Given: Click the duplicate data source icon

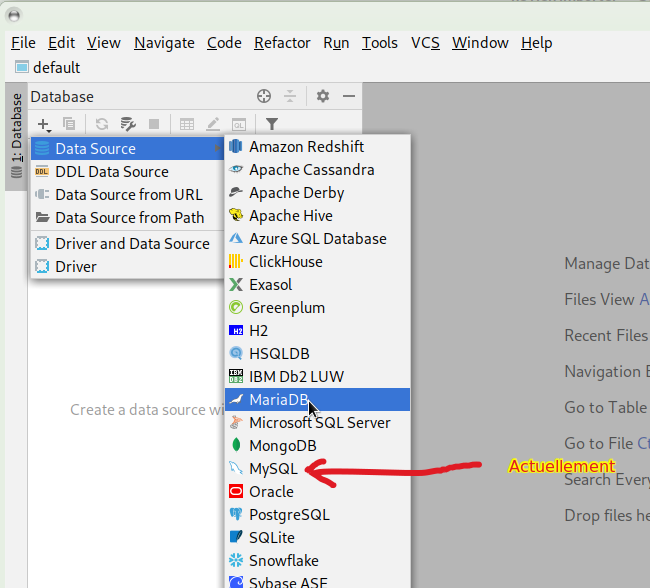Looking at the screenshot, I should tap(69, 124).
